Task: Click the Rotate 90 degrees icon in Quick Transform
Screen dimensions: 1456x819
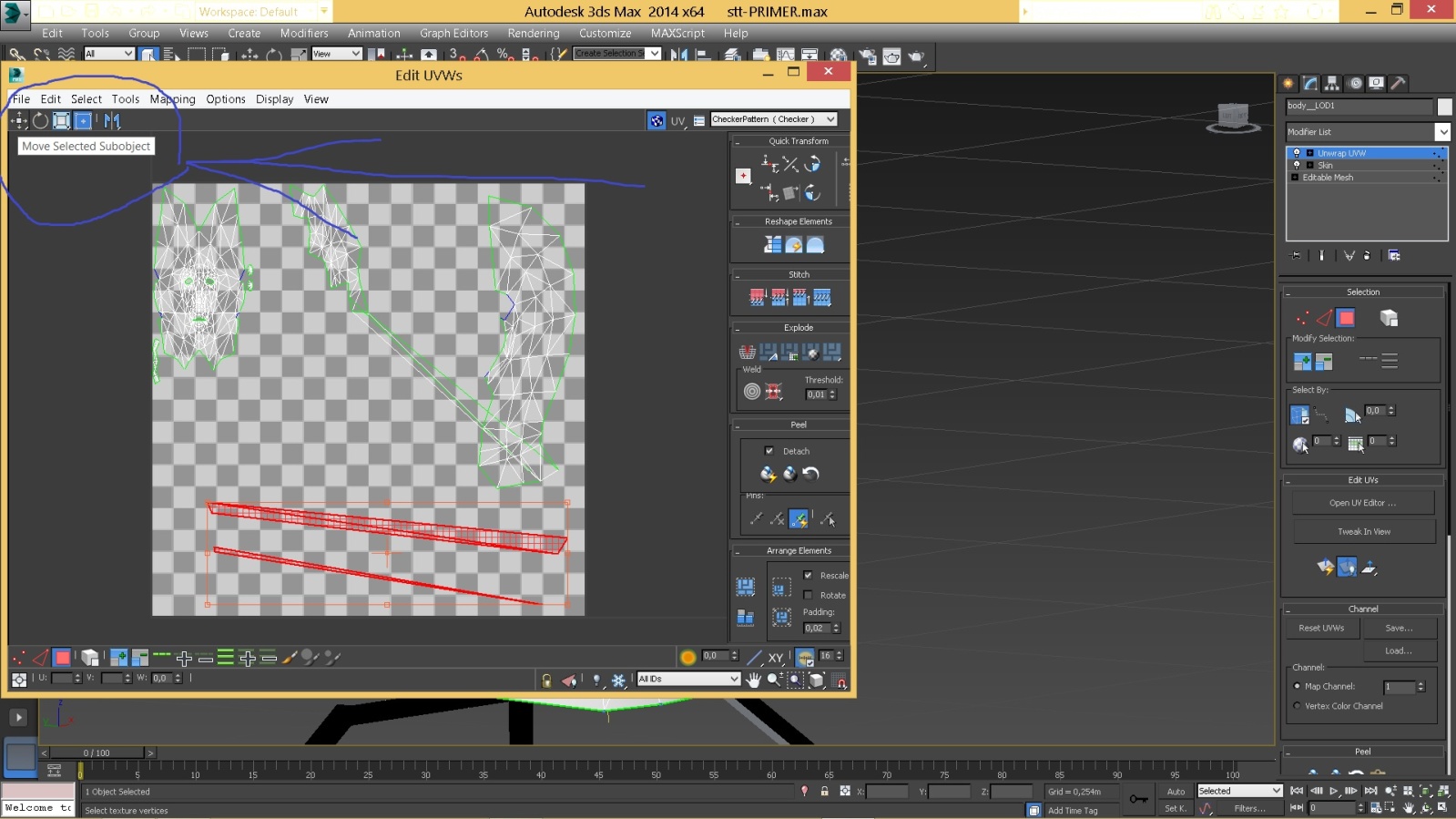Action: [812, 164]
